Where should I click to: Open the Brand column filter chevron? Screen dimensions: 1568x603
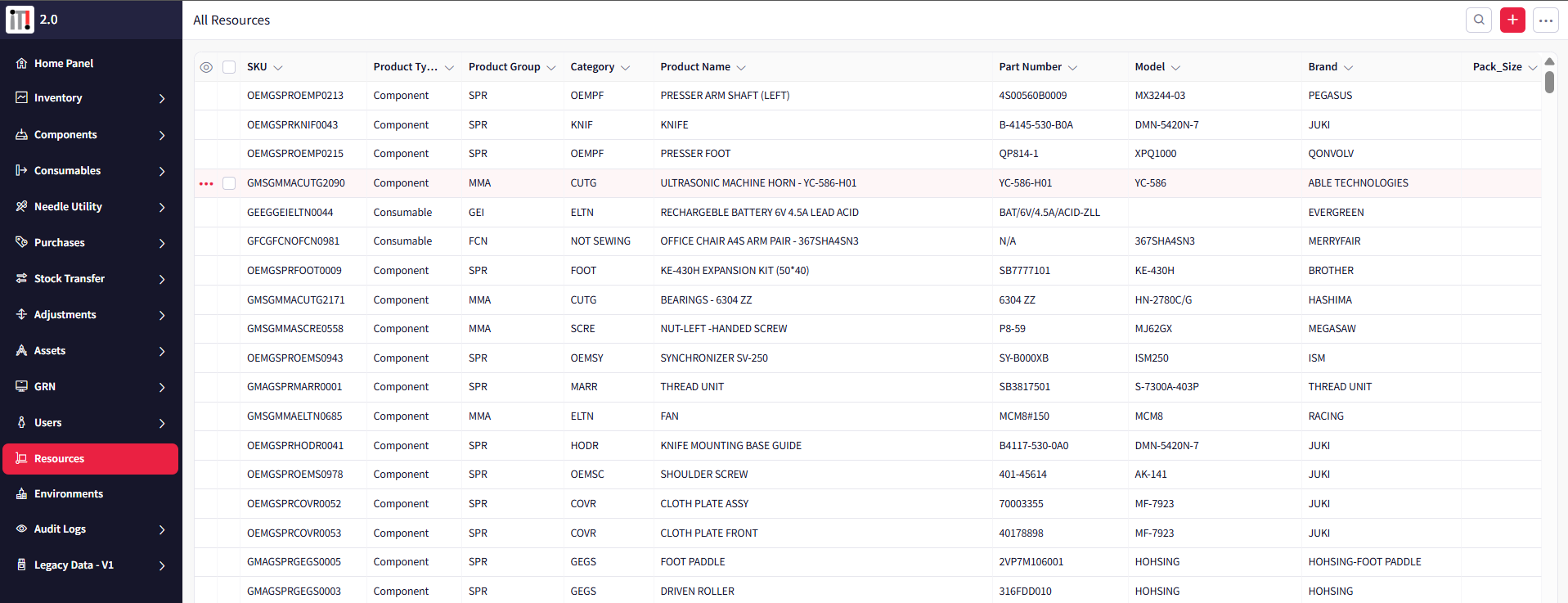point(1348,68)
